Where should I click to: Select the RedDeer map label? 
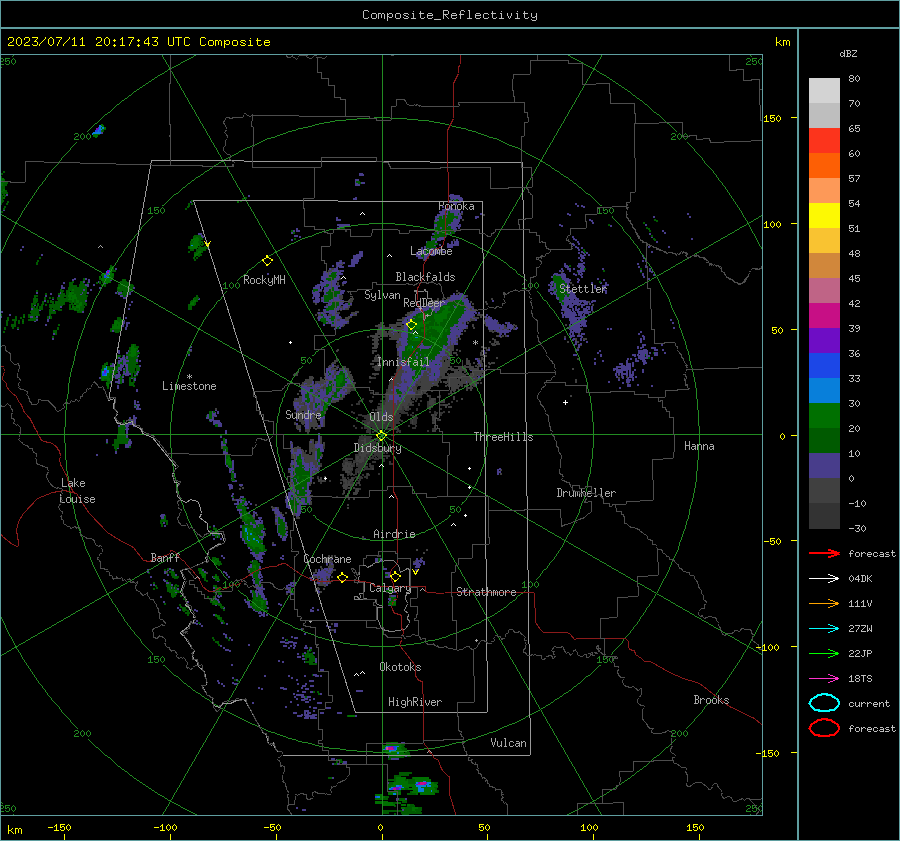pos(424,303)
